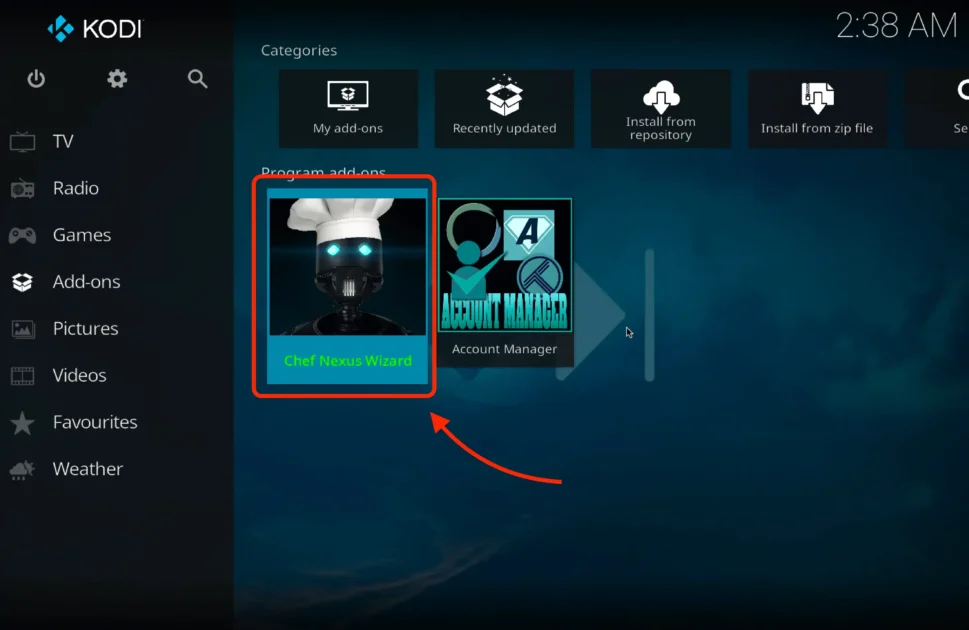Open the power menu icon

(37, 78)
